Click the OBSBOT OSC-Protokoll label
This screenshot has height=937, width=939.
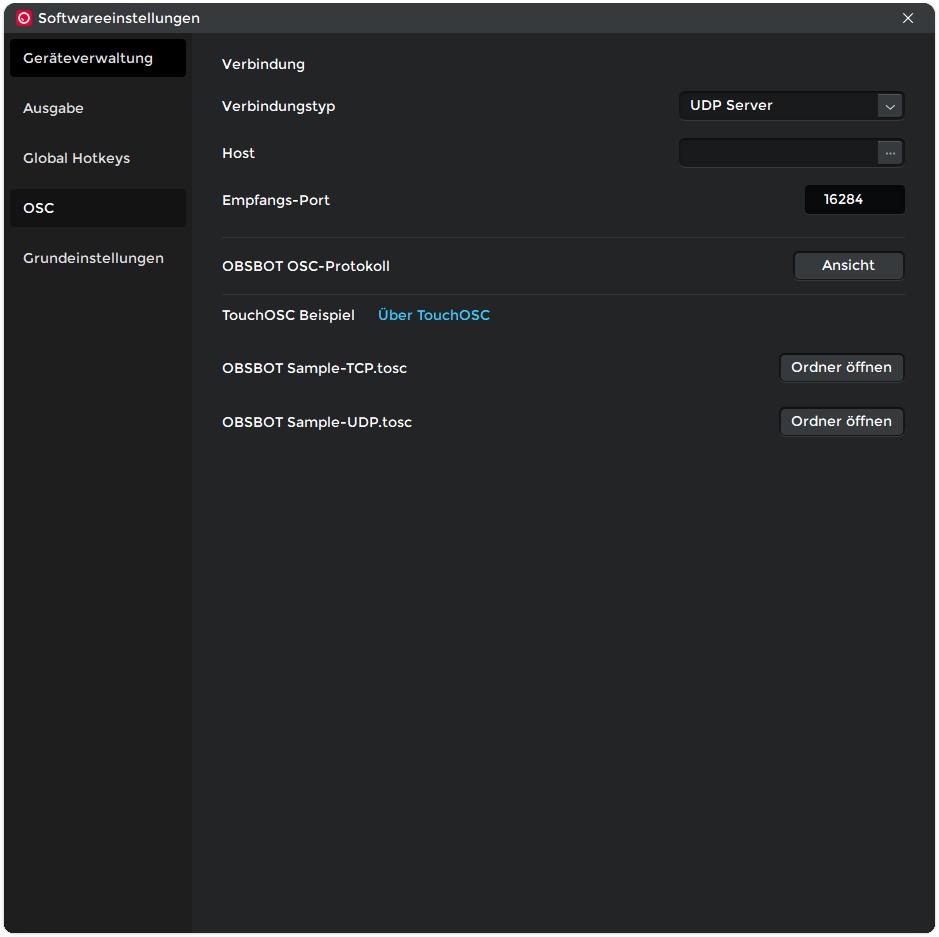coord(306,266)
